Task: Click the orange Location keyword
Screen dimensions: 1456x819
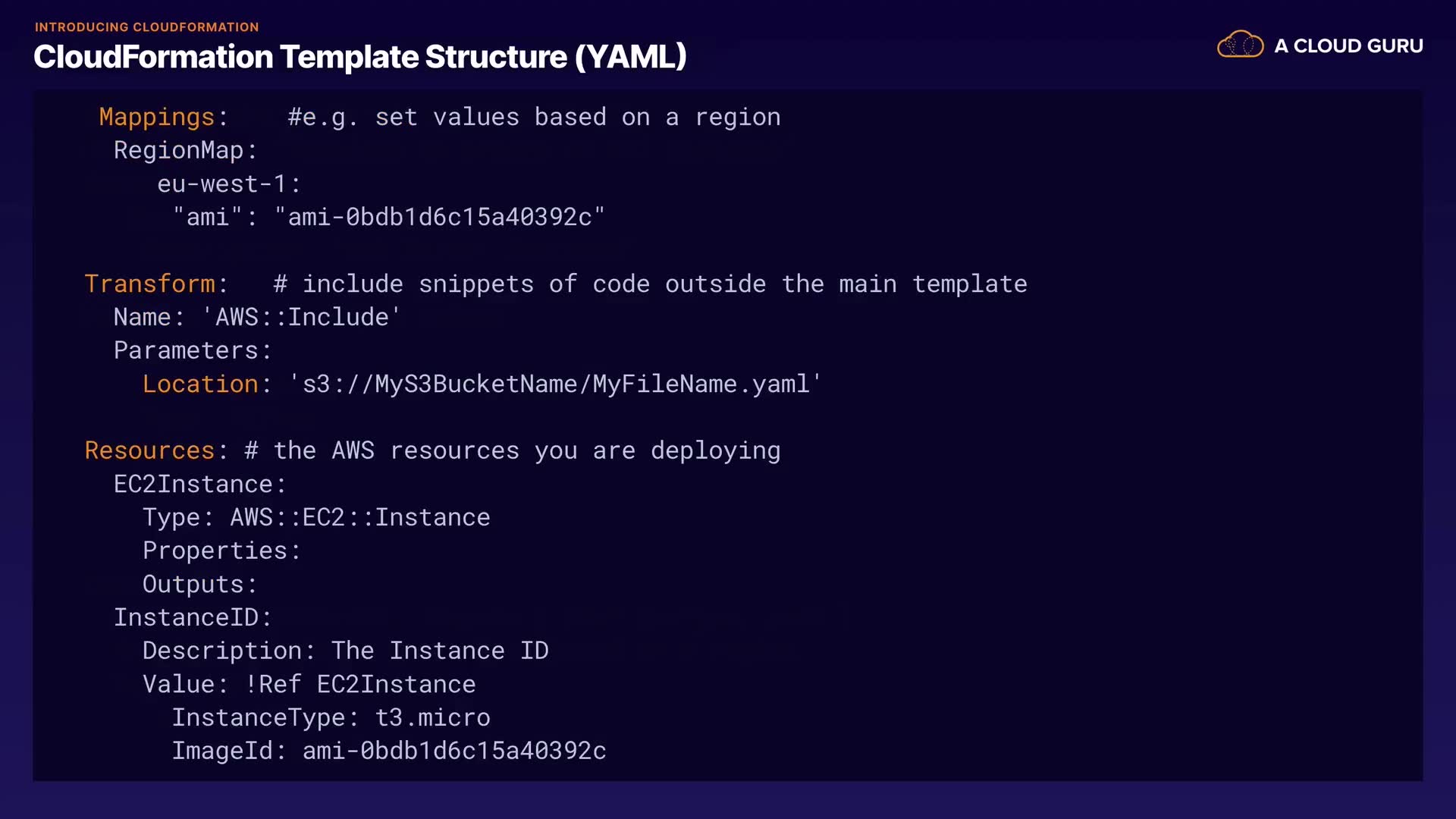Action: click(200, 384)
